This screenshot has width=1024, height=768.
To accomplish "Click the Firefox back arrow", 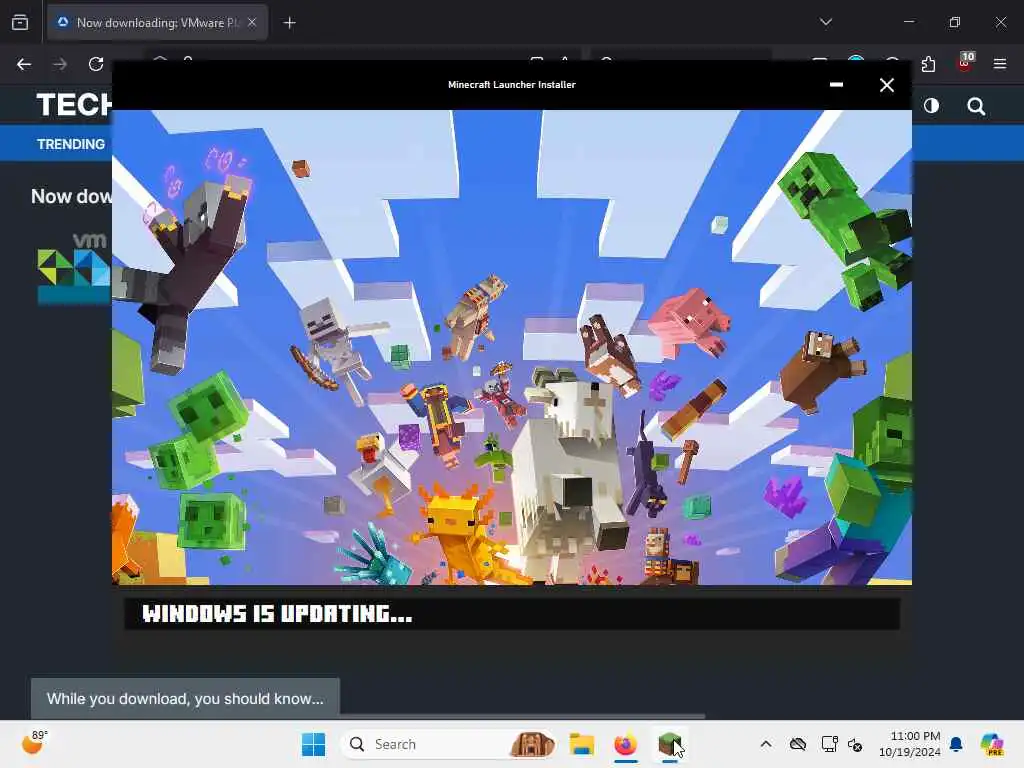I will pos(24,64).
